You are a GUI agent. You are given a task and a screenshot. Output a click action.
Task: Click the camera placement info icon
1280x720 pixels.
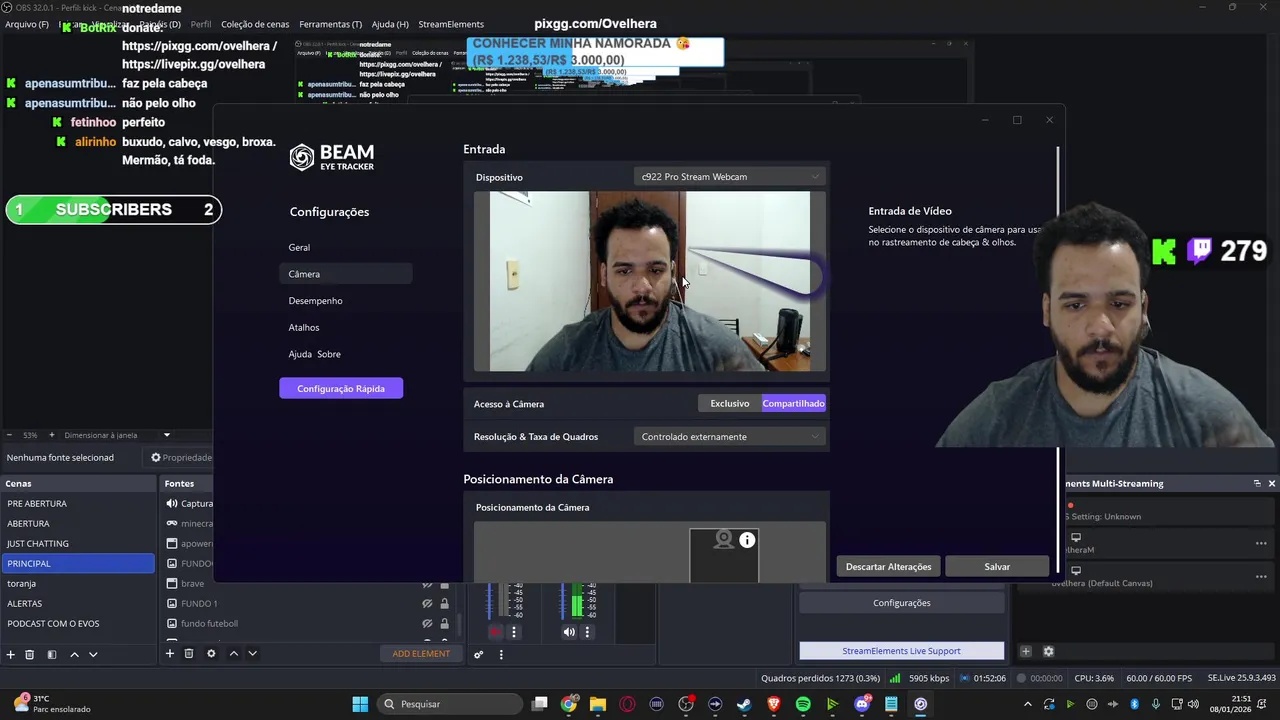(747, 540)
